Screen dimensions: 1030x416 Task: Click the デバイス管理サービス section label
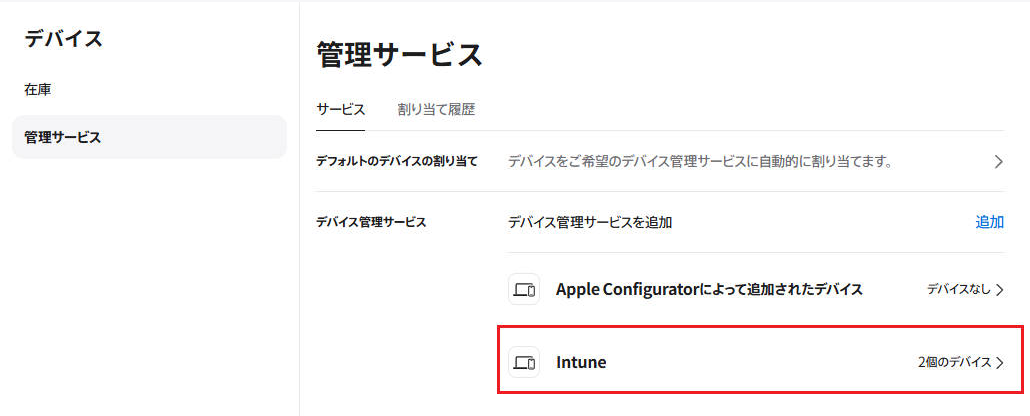tap(371, 222)
